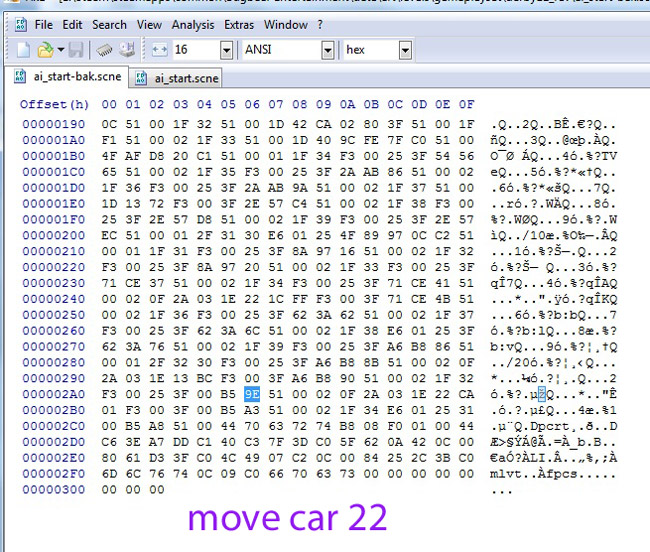Click the Offset(h) column header
650x552 pixels.
(54, 104)
